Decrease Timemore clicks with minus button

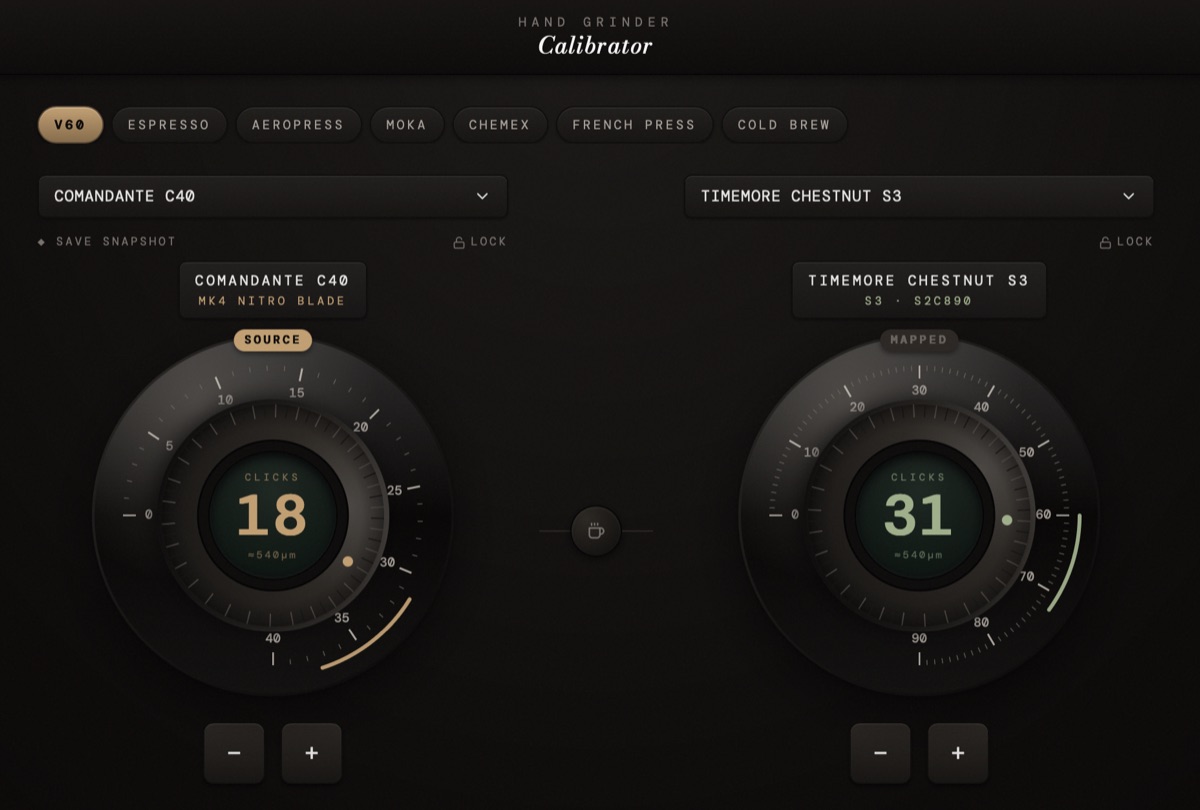(880, 753)
